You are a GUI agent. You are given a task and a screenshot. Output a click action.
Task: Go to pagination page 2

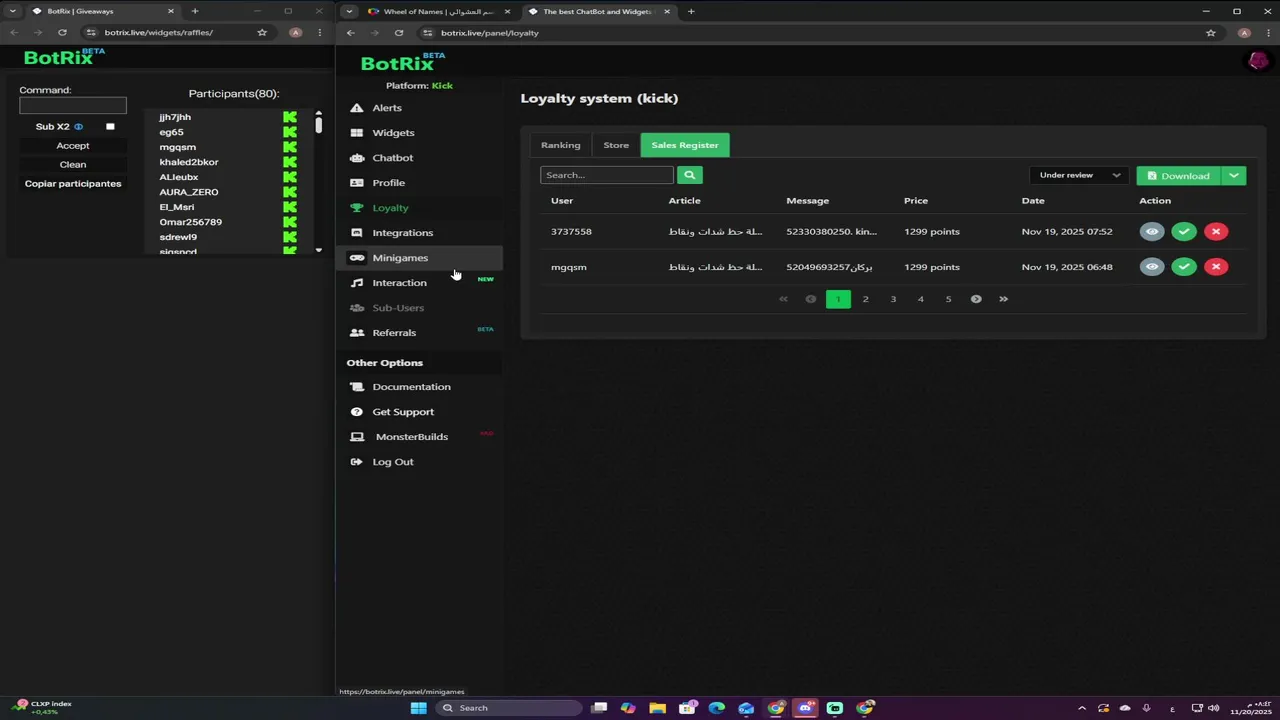click(x=866, y=299)
